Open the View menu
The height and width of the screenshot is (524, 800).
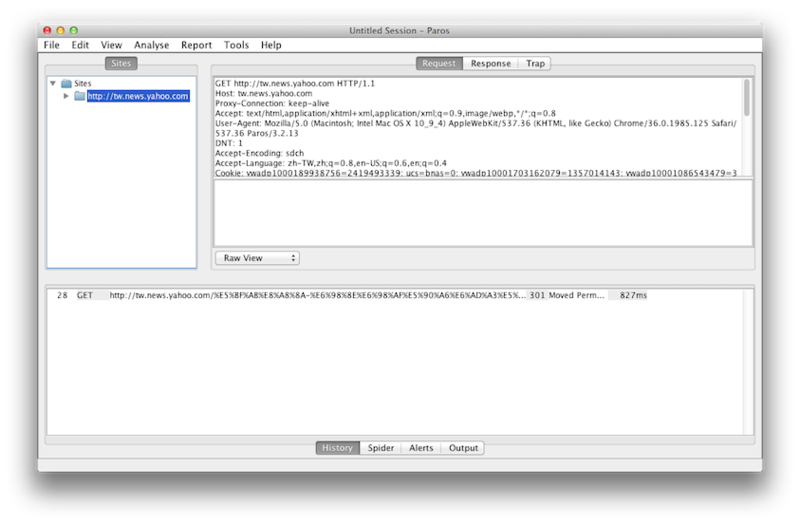pyautogui.click(x=111, y=45)
